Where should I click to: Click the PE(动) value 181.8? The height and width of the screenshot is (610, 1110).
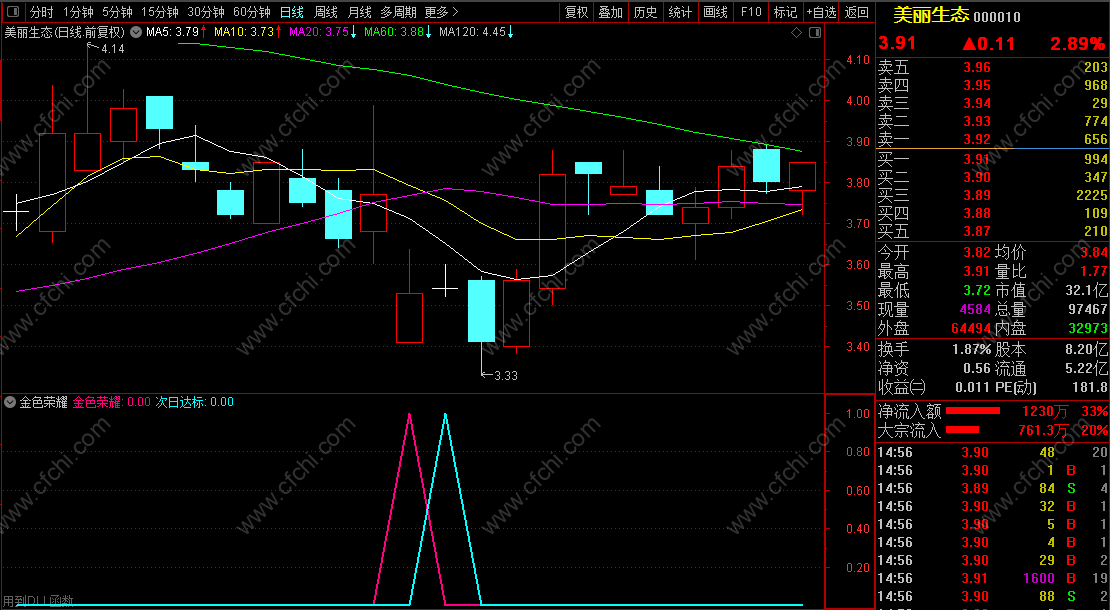coord(1090,388)
